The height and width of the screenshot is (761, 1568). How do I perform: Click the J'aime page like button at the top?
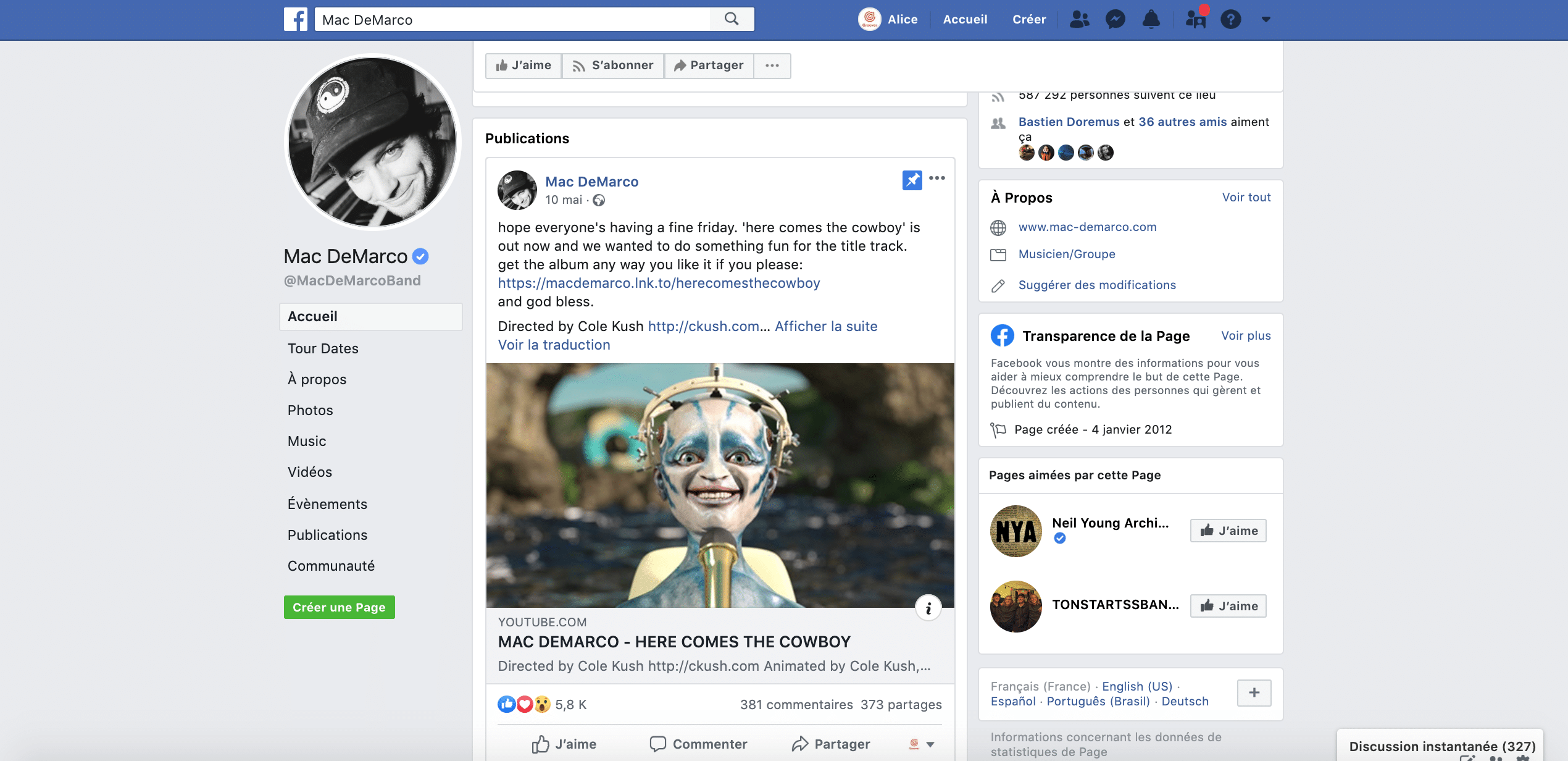(x=523, y=65)
